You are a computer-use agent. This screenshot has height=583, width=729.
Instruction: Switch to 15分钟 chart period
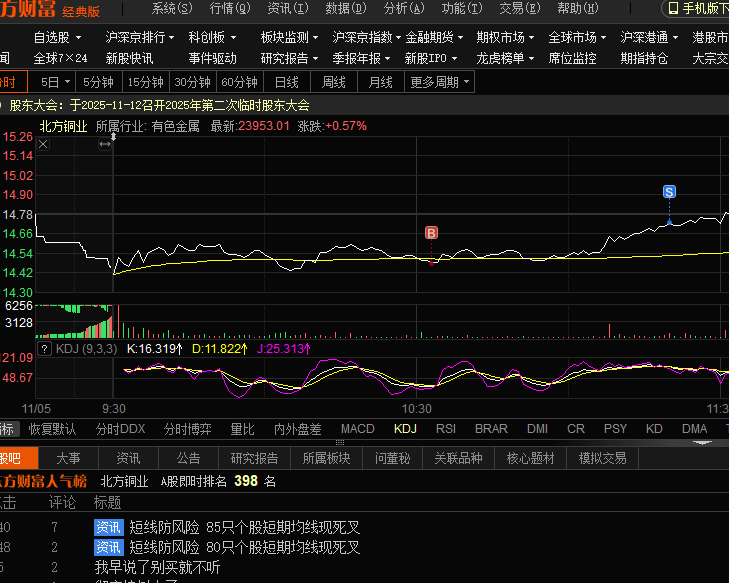click(x=146, y=82)
